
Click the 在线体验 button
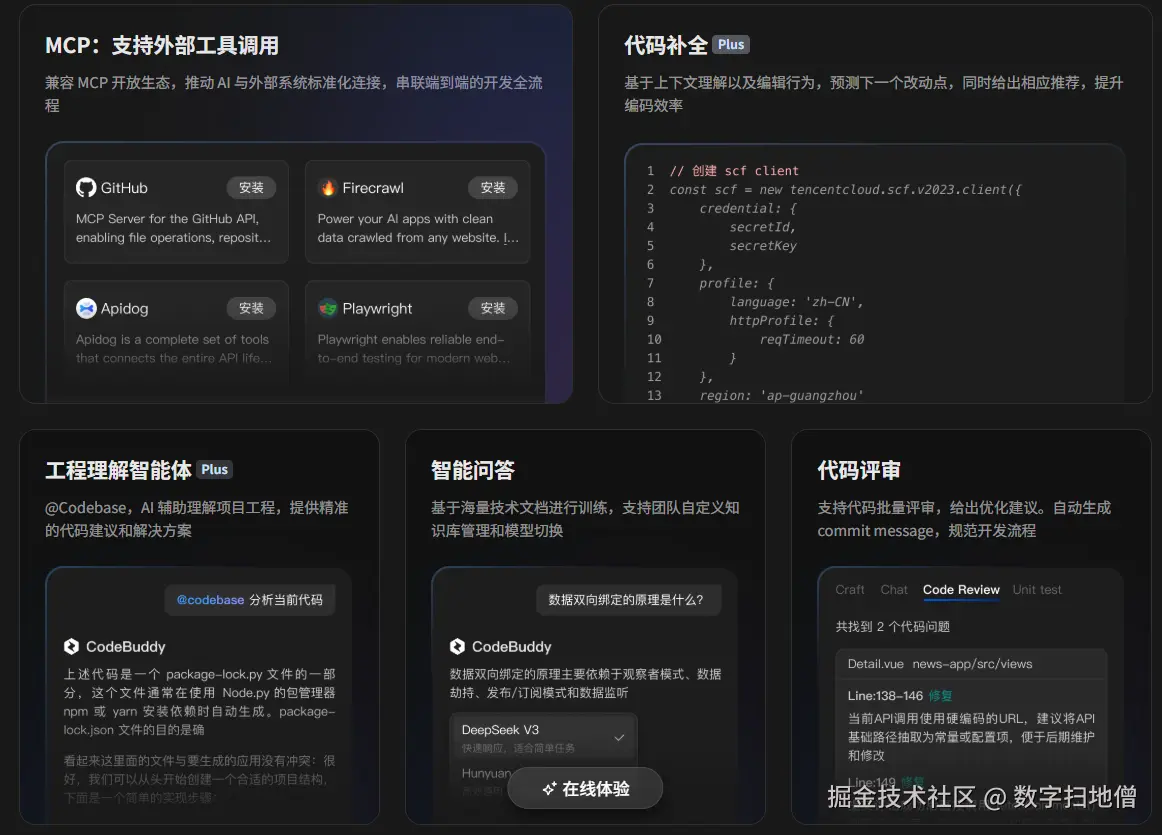(585, 788)
